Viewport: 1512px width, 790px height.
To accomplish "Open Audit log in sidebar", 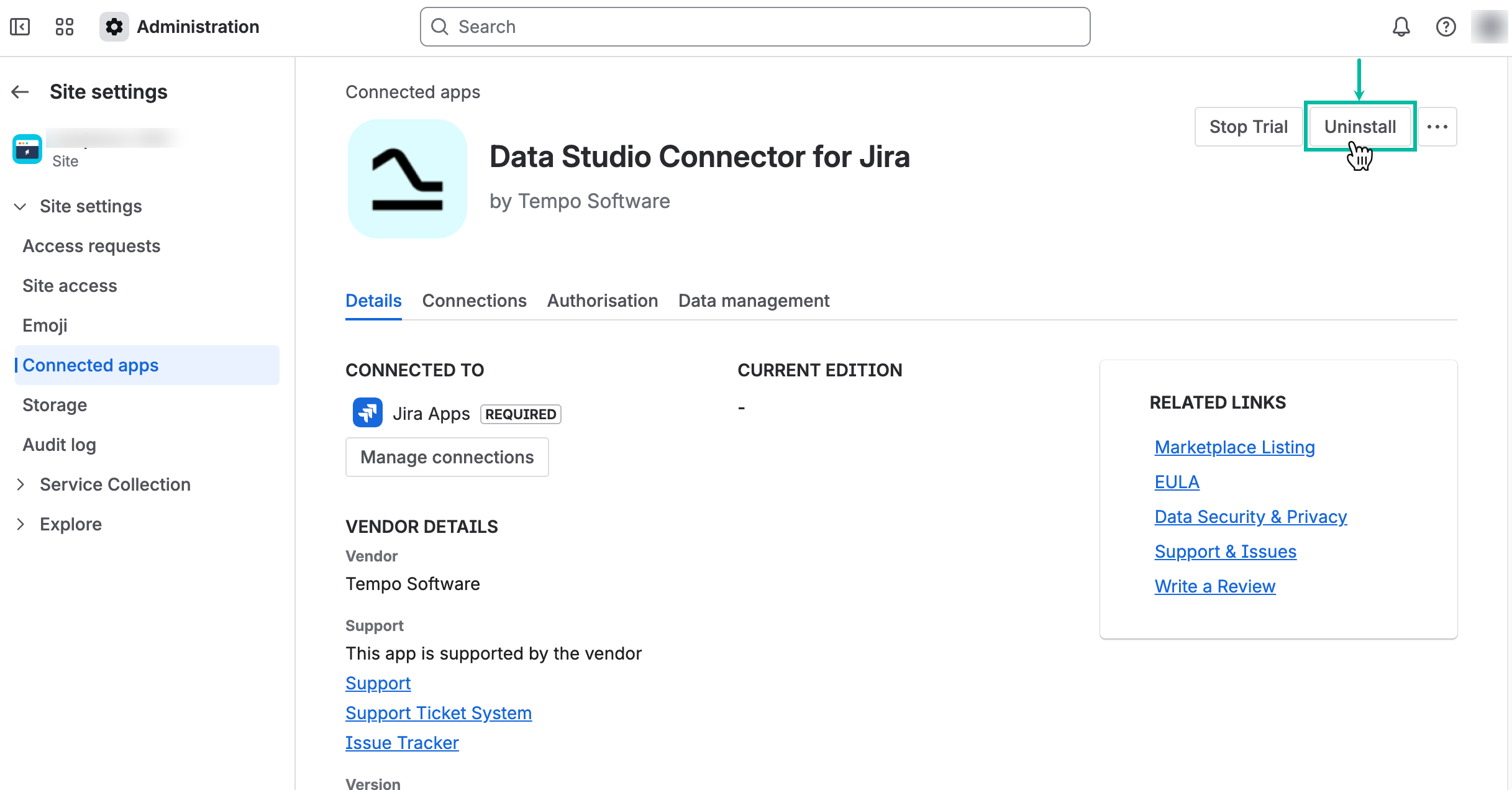I will tap(59, 445).
